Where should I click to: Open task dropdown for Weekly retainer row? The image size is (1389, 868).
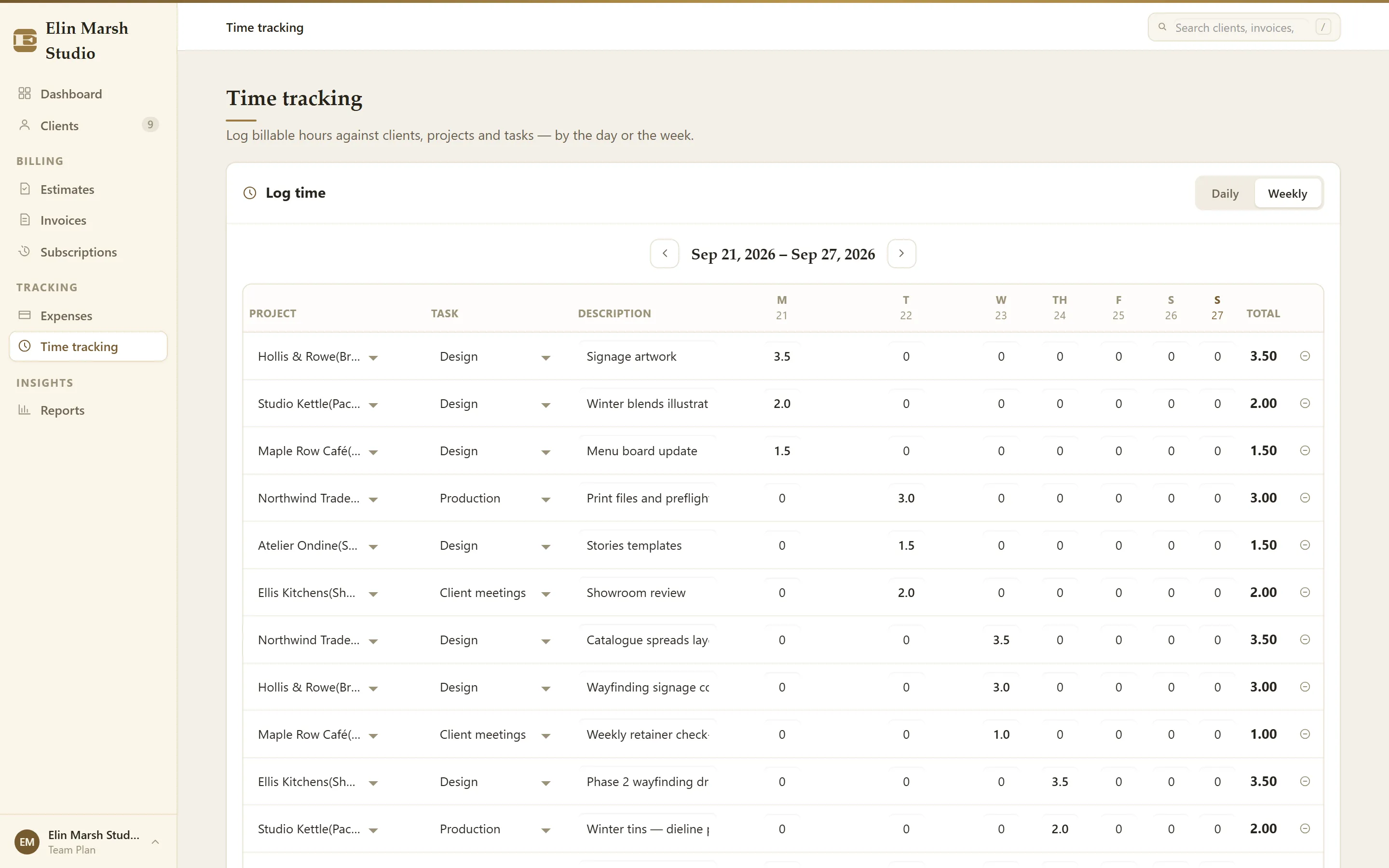495,735
